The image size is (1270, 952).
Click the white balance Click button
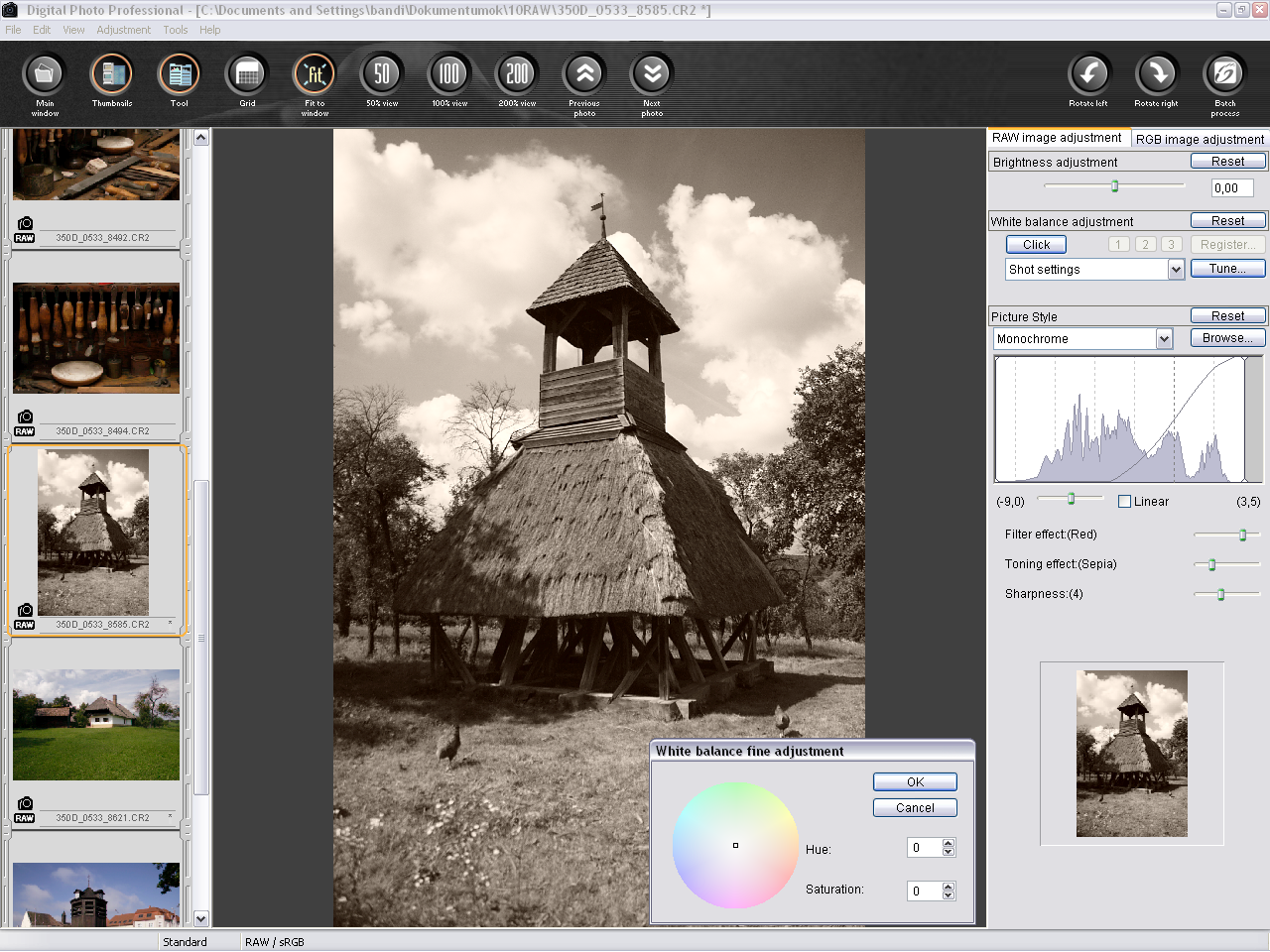pos(1036,245)
